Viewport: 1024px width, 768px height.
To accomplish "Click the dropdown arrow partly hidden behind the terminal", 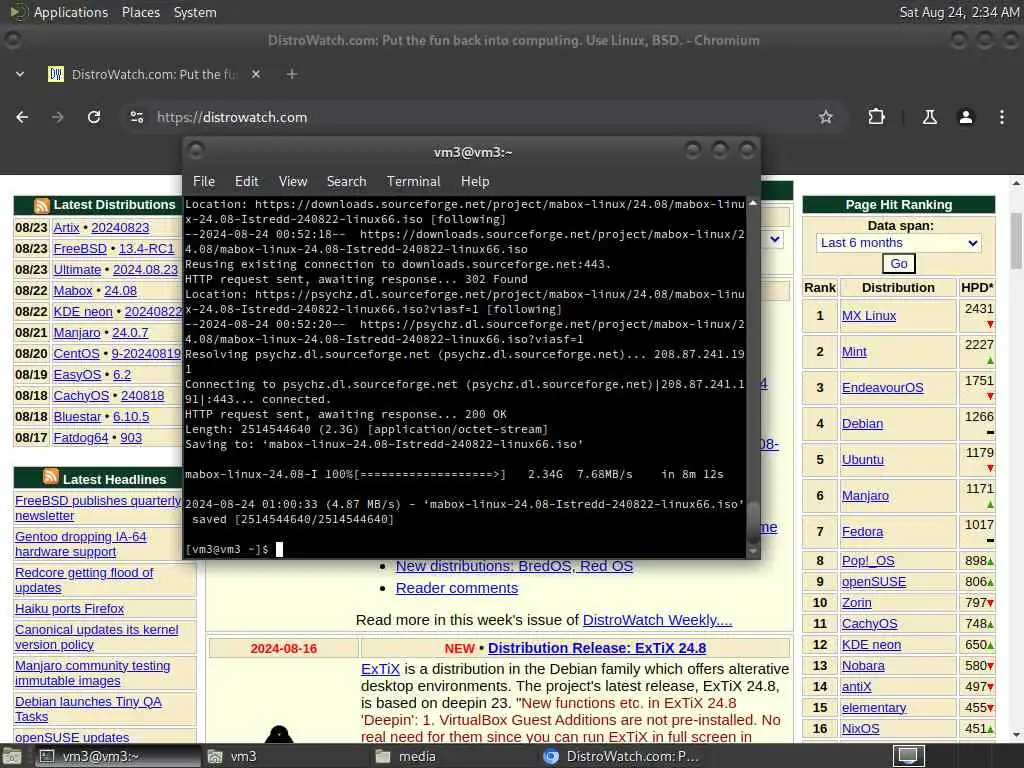I will click(775, 239).
